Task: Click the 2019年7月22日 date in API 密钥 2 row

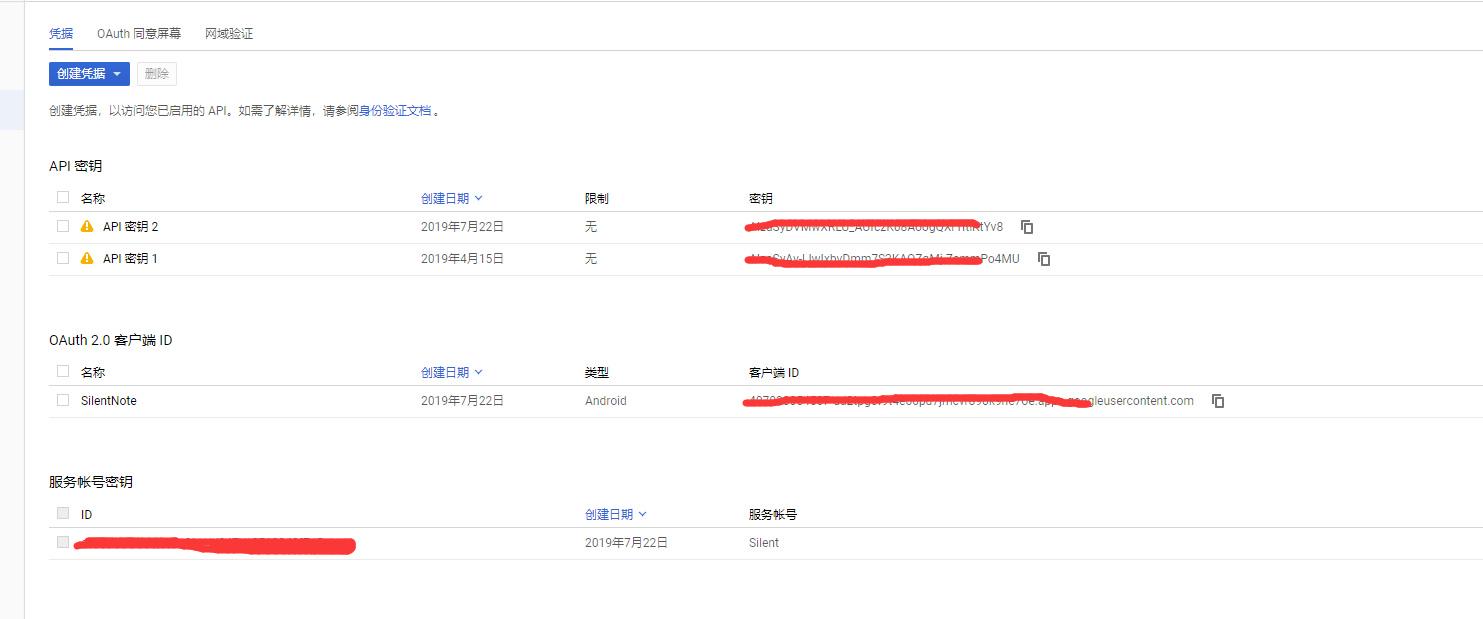Action: point(462,227)
